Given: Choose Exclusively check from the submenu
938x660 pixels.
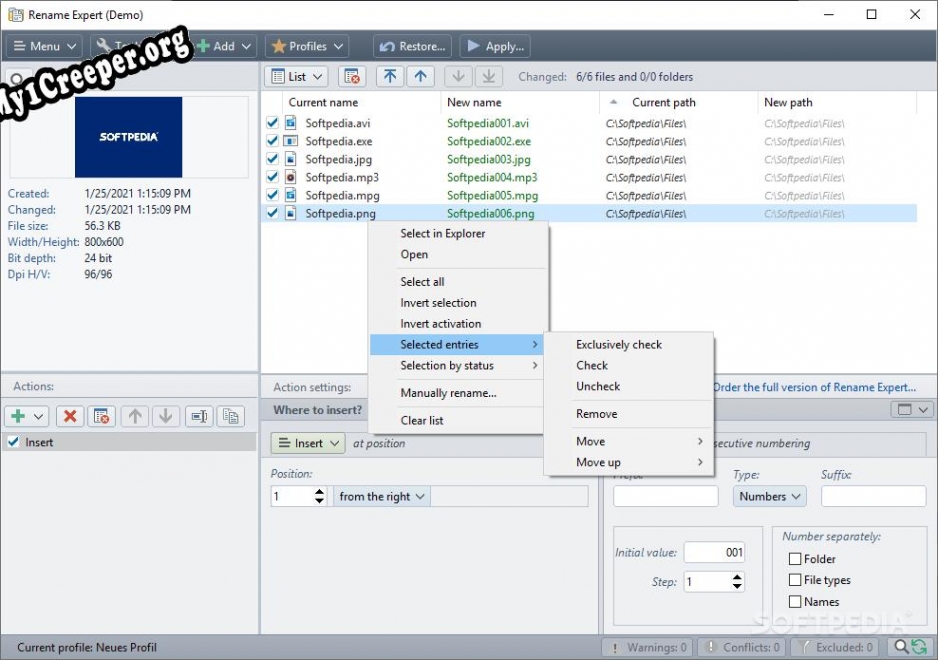Looking at the screenshot, I should pos(619,344).
